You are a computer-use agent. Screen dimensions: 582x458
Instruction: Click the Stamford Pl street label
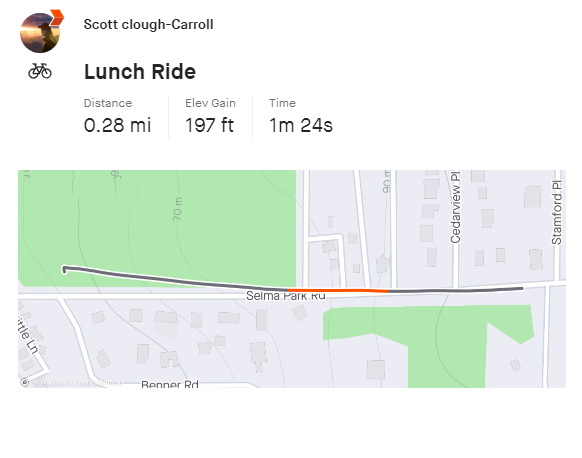(556, 212)
